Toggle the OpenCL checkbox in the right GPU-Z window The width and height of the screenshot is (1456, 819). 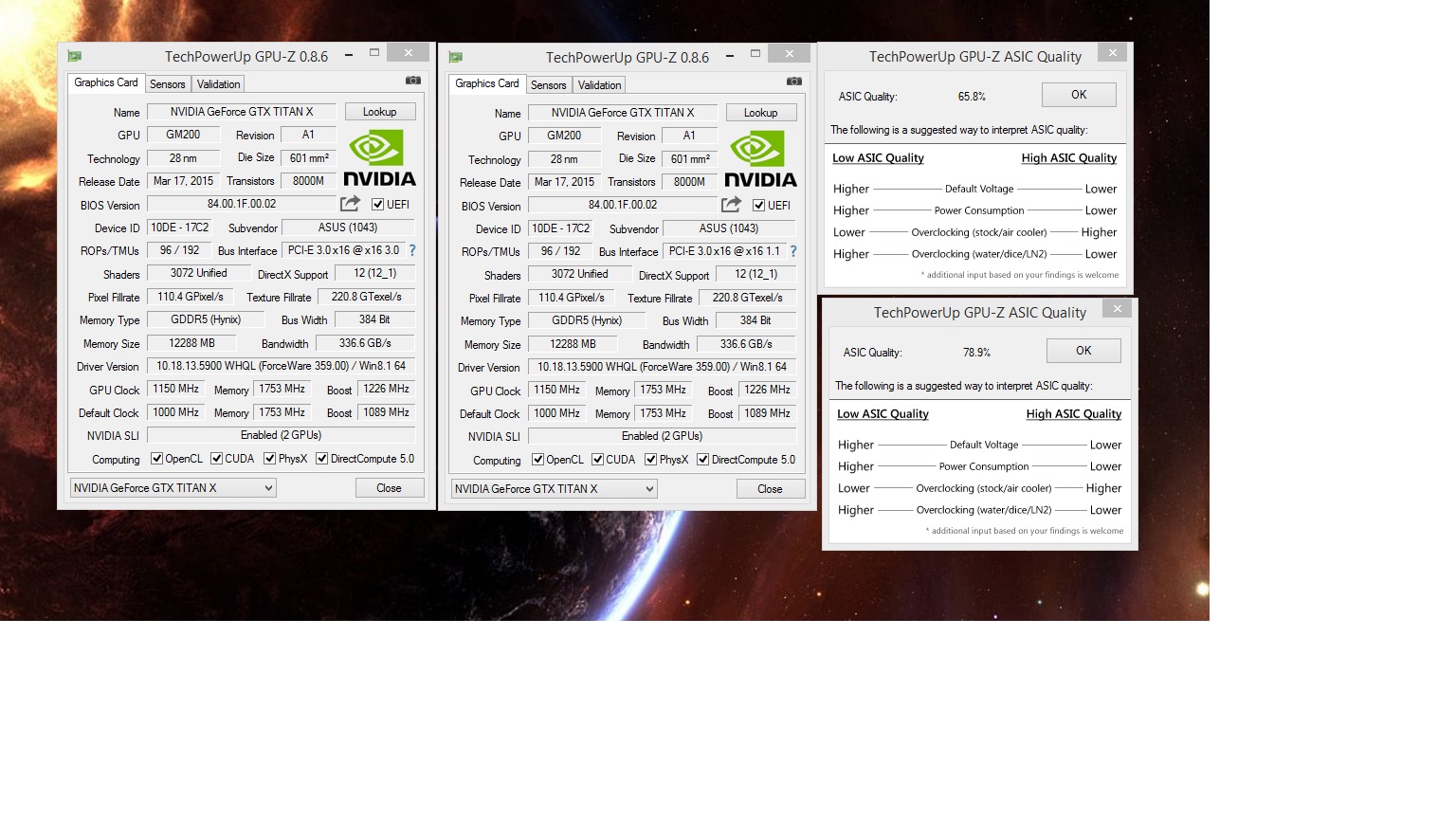coord(537,460)
